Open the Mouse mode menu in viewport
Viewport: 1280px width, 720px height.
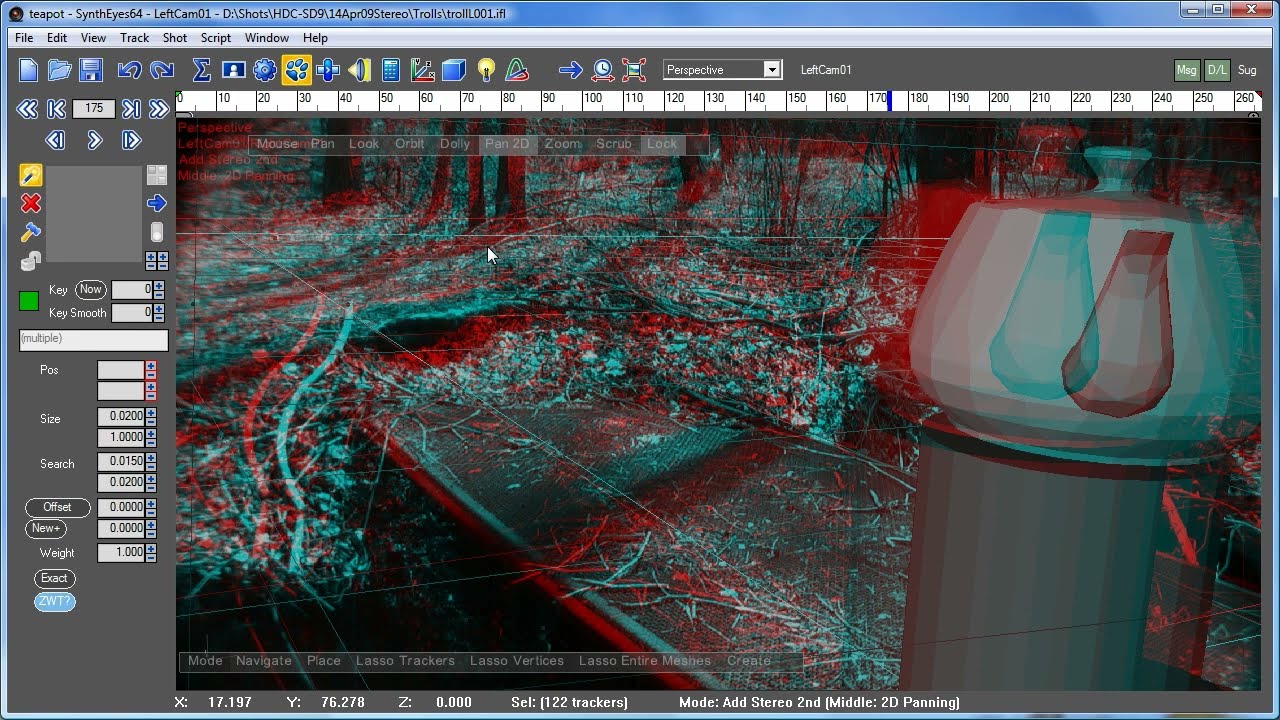point(277,144)
